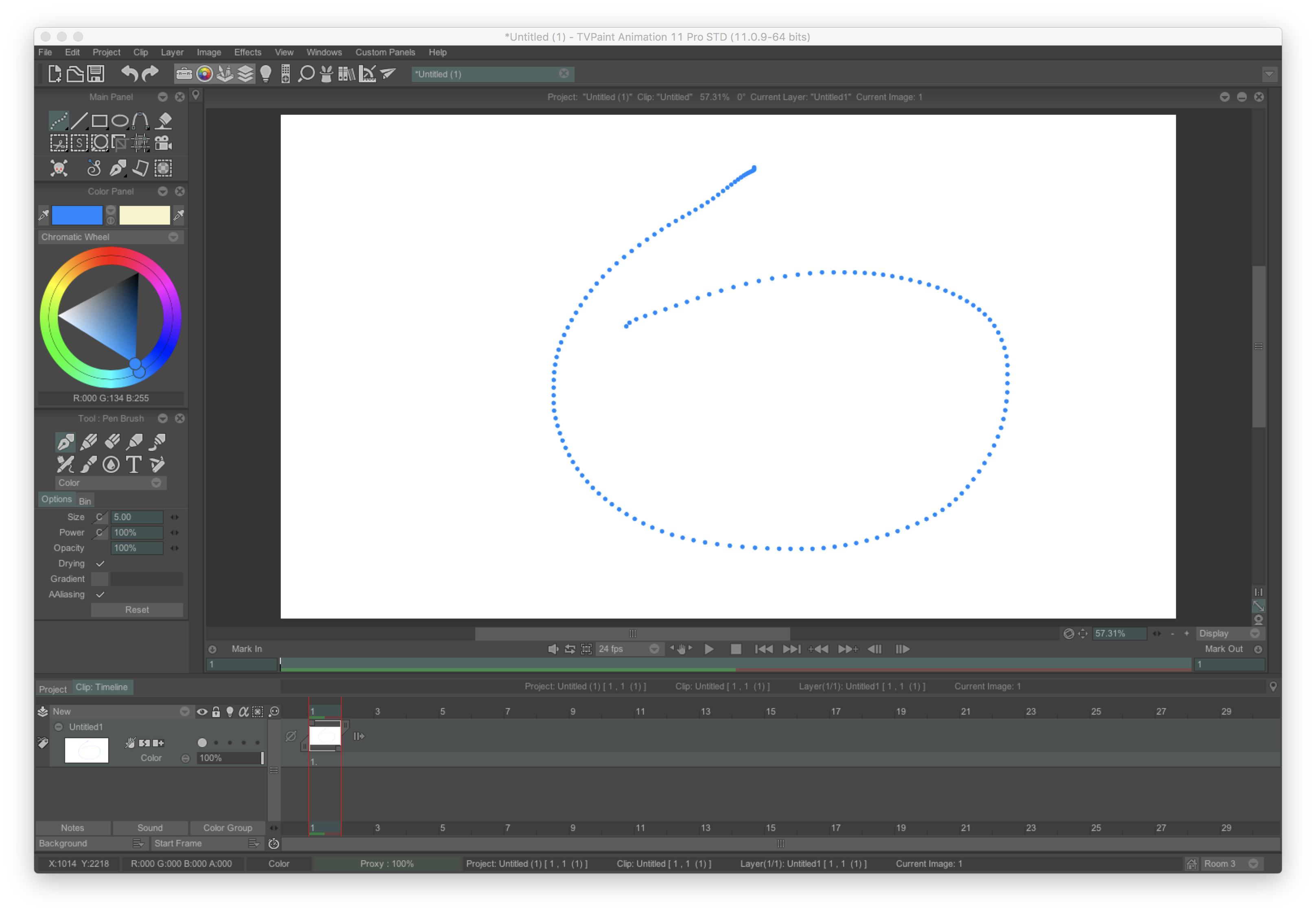The image size is (1316, 914).
Task: Toggle the color wheel panel icon in toolbar
Action: coord(204,74)
